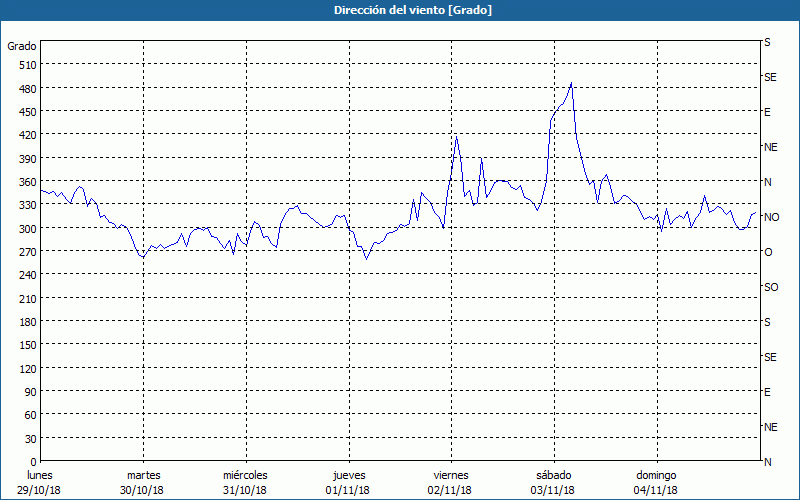The width and height of the screenshot is (800, 500).
Task: Select the 'SO' compass label on the right axis
Action: point(771,287)
